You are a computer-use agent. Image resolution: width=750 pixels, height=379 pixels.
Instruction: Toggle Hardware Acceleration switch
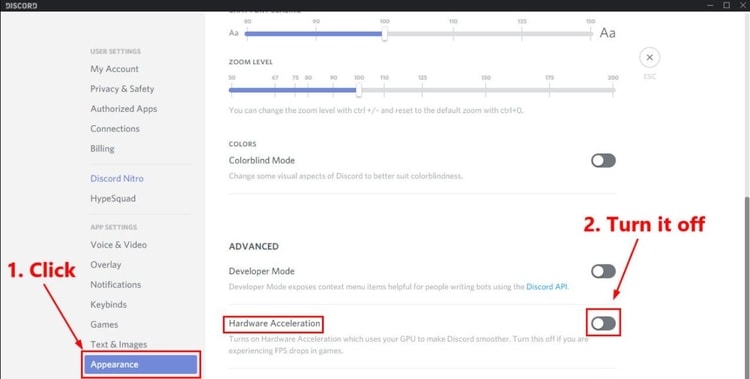[x=603, y=324]
